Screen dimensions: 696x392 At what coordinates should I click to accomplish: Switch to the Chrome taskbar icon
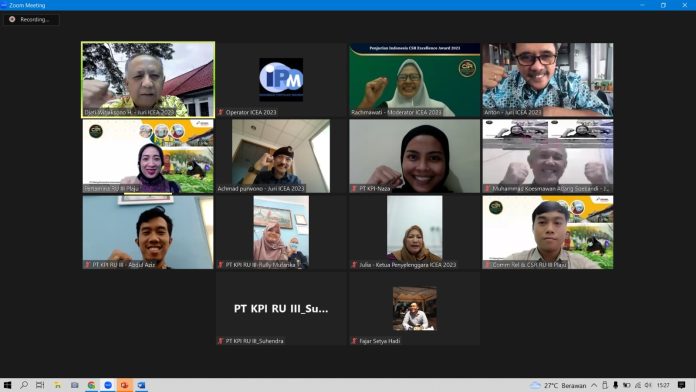pyautogui.click(x=91, y=385)
